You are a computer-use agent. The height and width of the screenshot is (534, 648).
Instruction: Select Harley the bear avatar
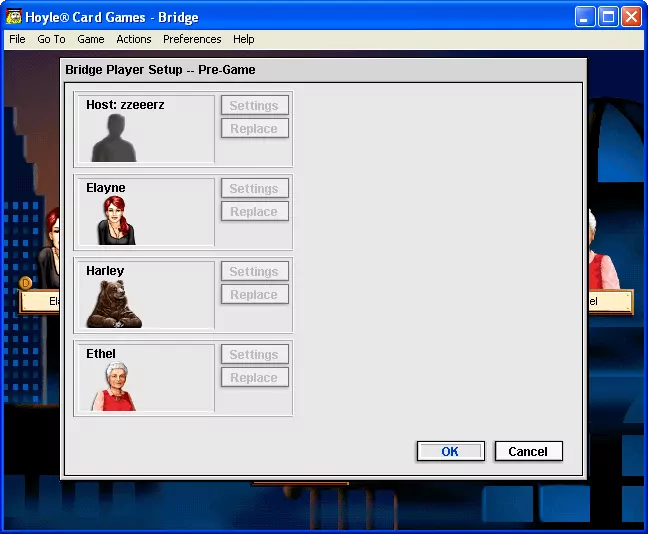[114, 304]
